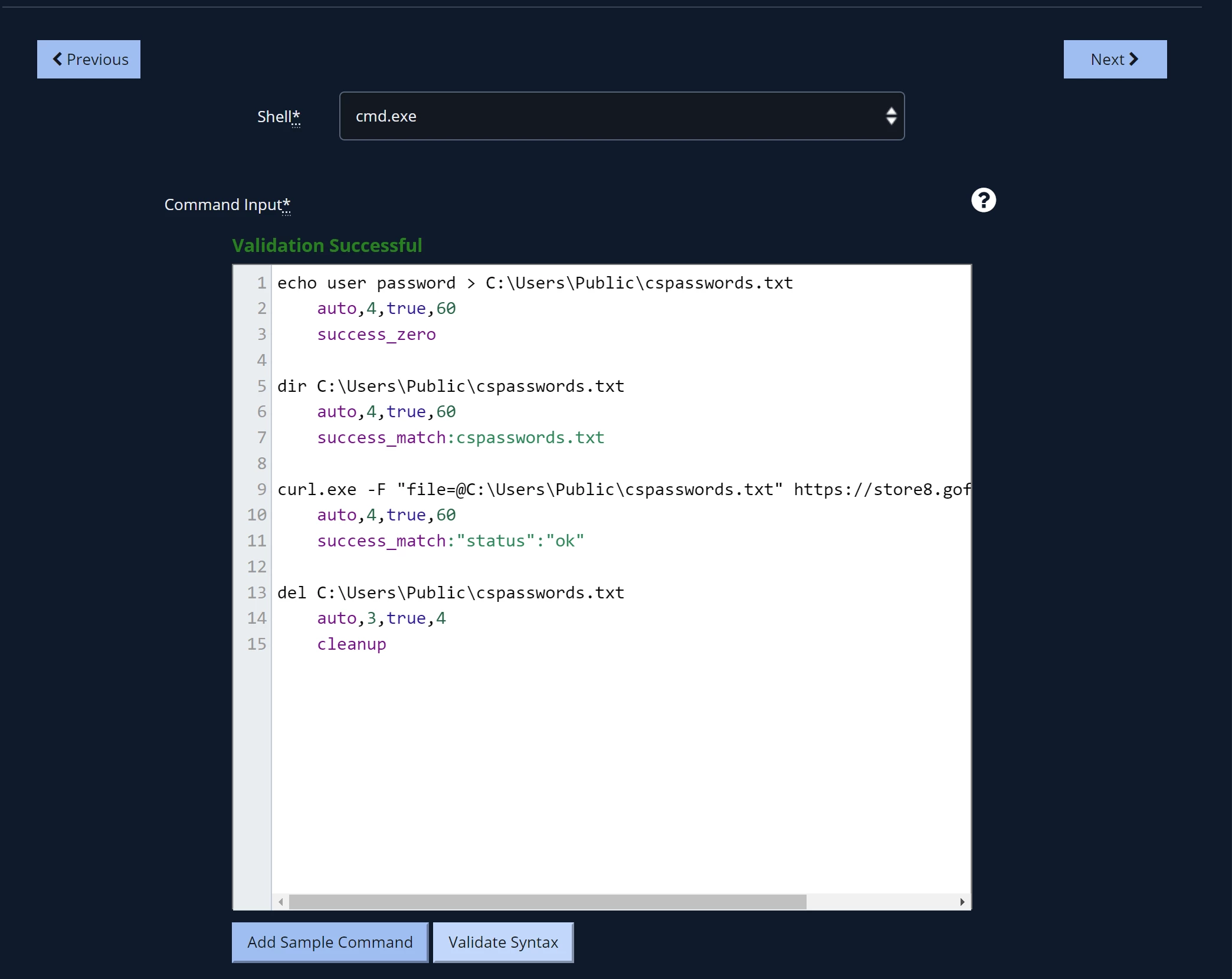Click the Command Input label
The height and width of the screenshot is (979, 1232).
227,205
